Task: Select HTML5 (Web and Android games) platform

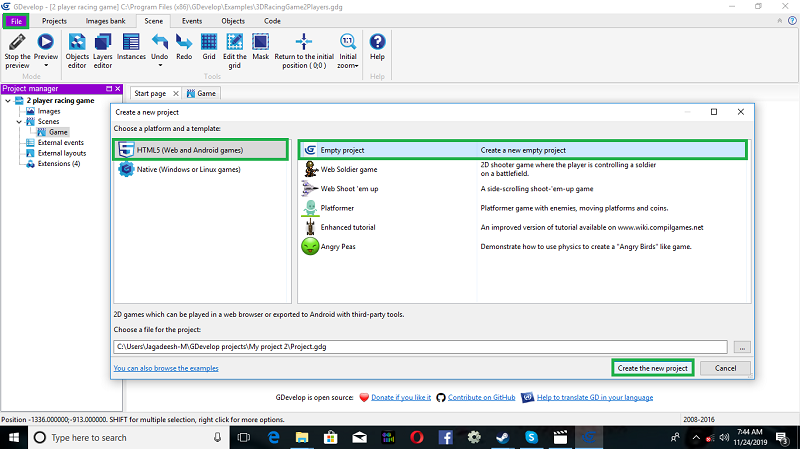Action: click(x=201, y=150)
